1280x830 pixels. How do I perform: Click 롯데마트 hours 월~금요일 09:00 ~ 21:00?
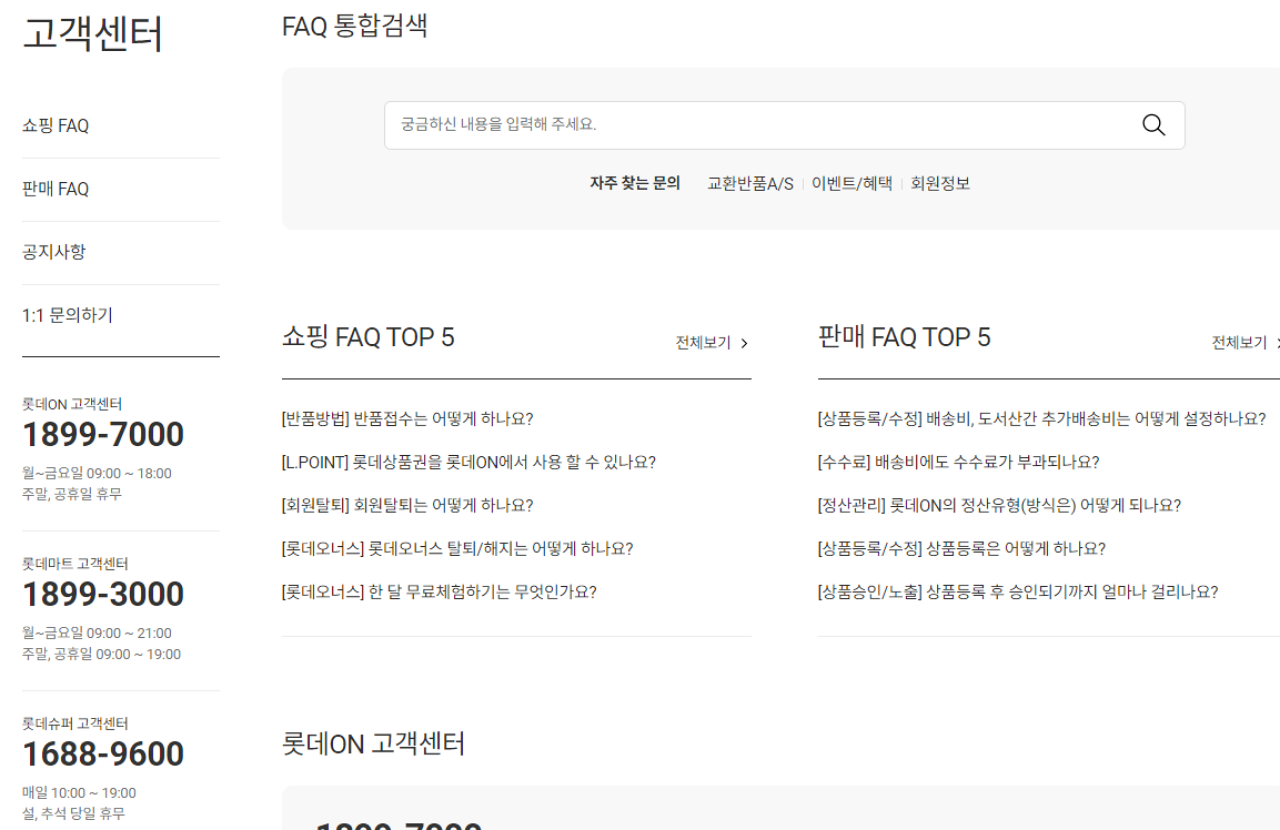coord(97,633)
